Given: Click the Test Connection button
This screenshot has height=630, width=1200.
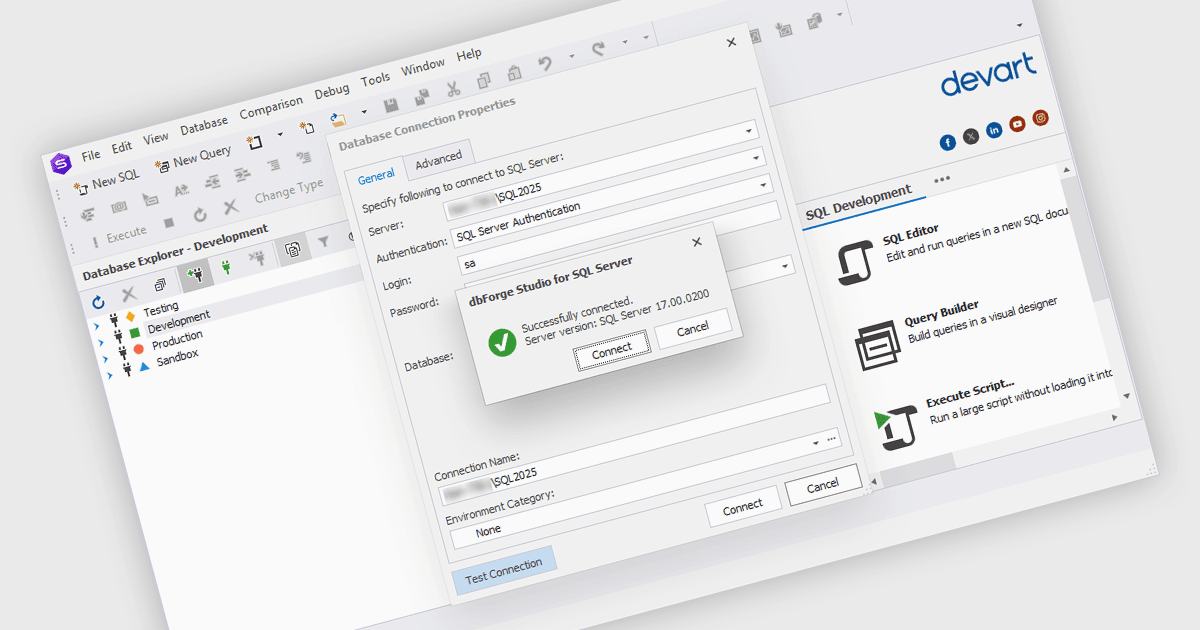Looking at the screenshot, I should (504, 569).
